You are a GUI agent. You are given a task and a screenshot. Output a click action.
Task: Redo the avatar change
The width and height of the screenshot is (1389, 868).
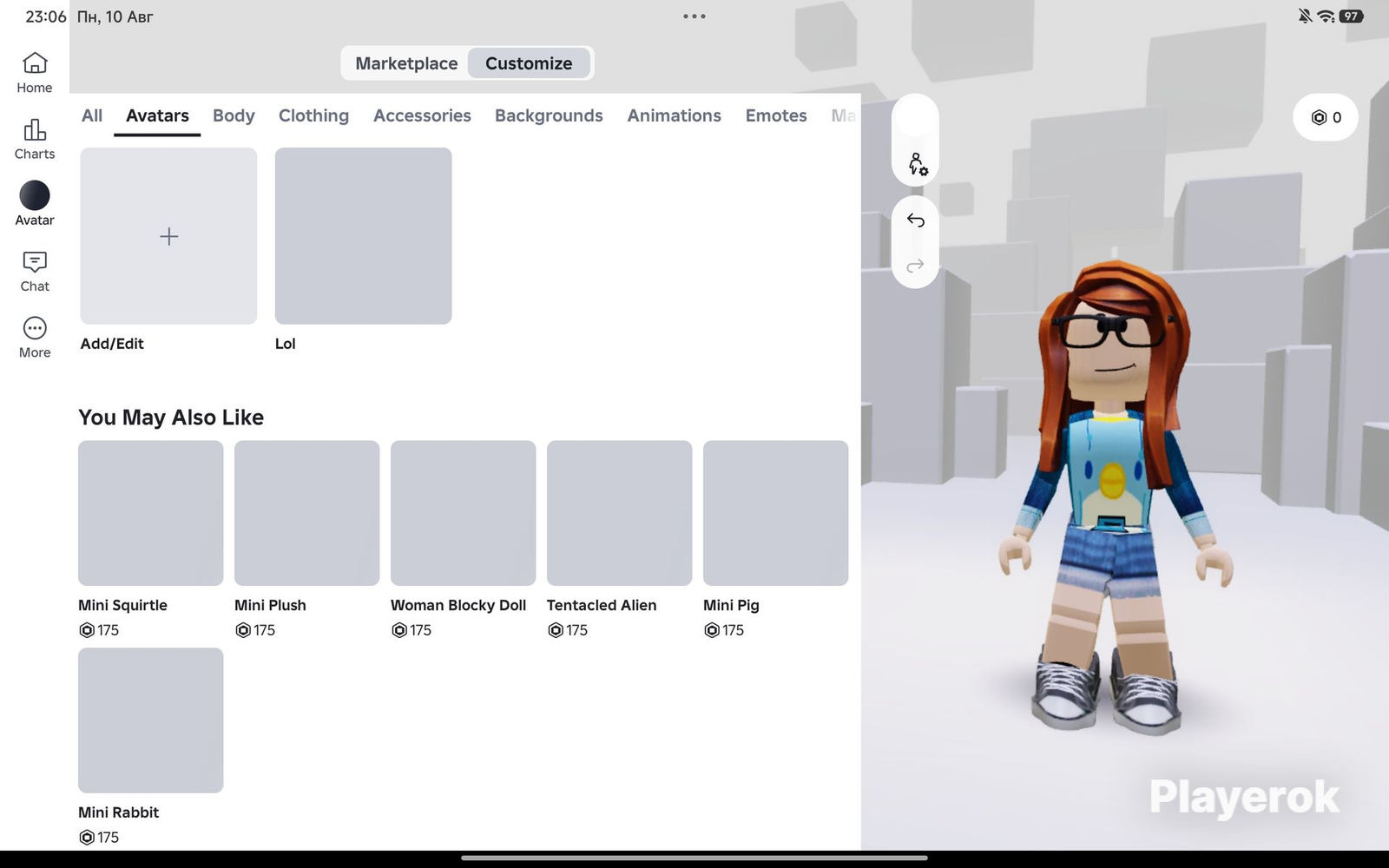pos(916,265)
